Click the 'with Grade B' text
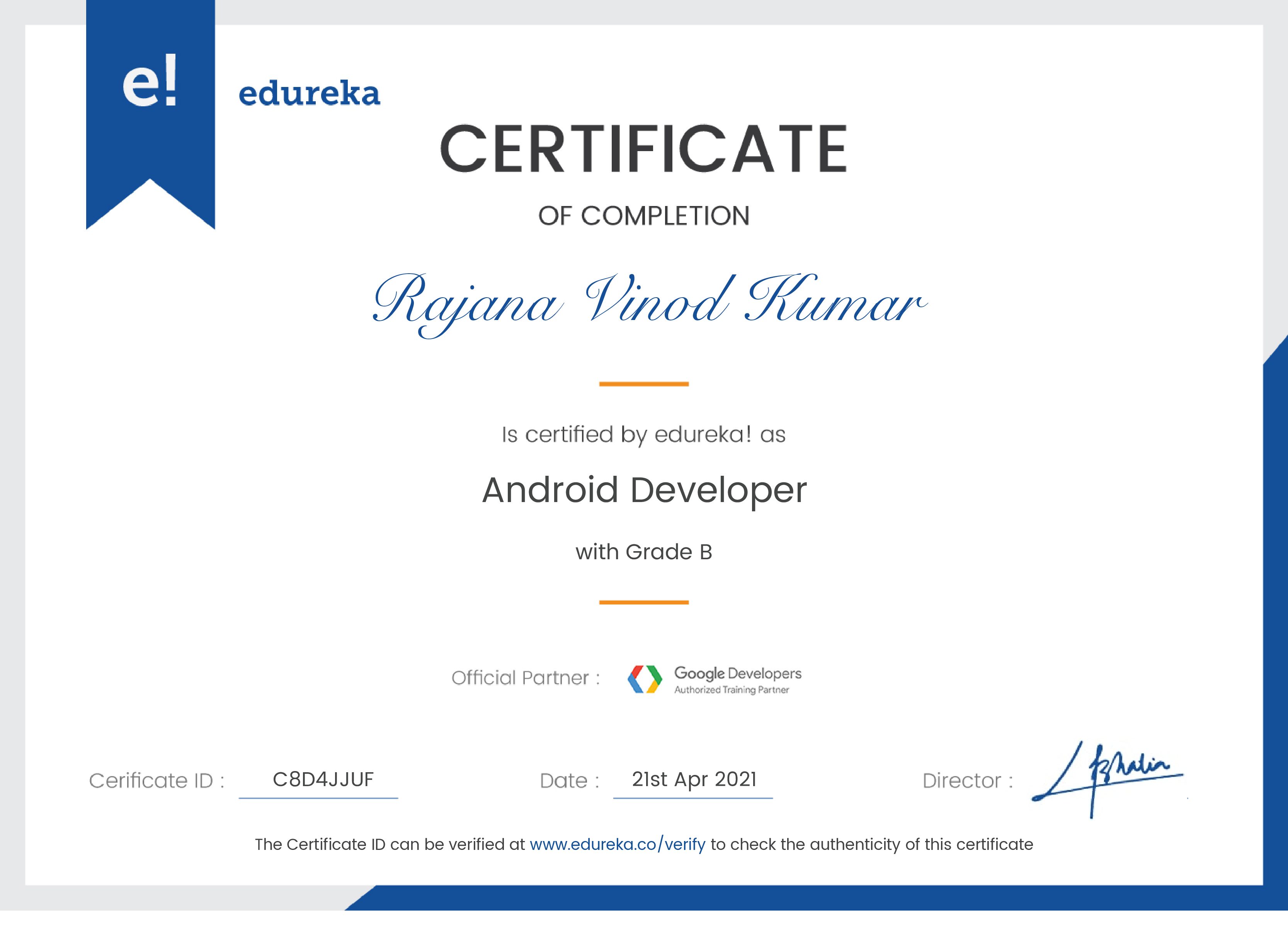Image resolution: width=1288 pixels, height=950 pixels. coord(643,552)
